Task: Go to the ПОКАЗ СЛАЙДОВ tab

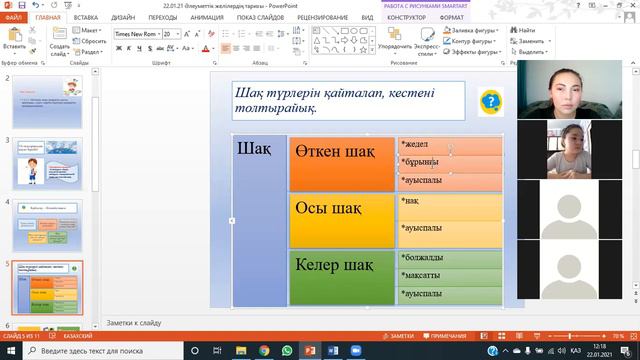Action: 260,18
